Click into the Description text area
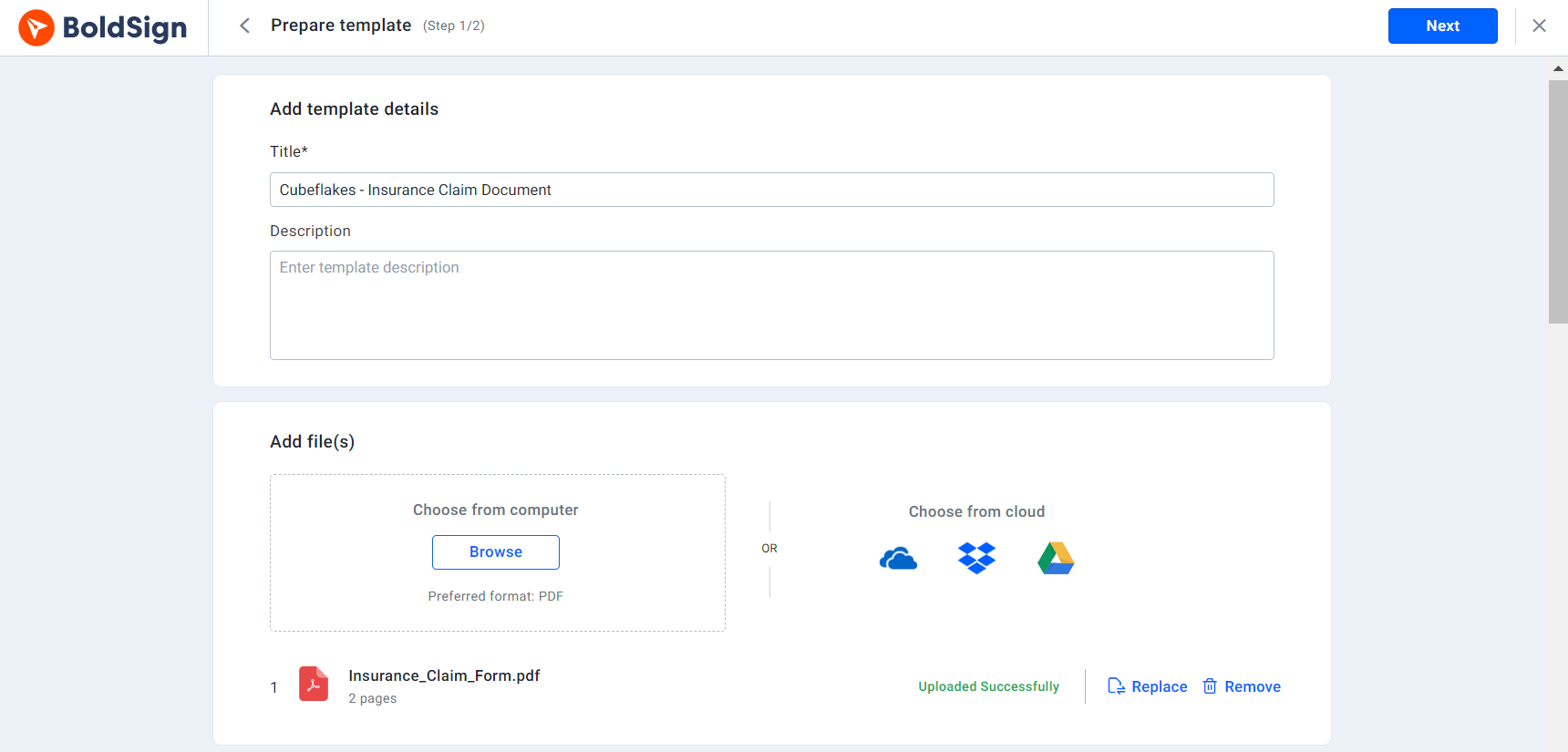This screenshot has width=1568, height=752. click(x=772, y=305)
